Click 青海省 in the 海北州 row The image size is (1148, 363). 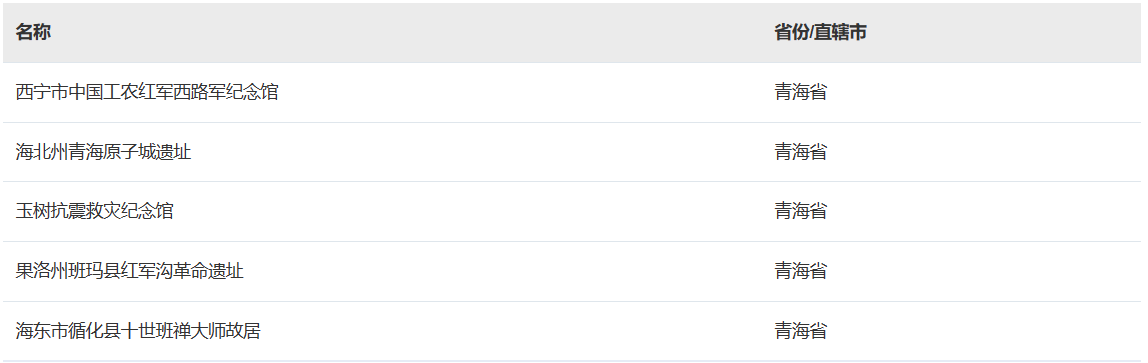[x=801, y=152]
